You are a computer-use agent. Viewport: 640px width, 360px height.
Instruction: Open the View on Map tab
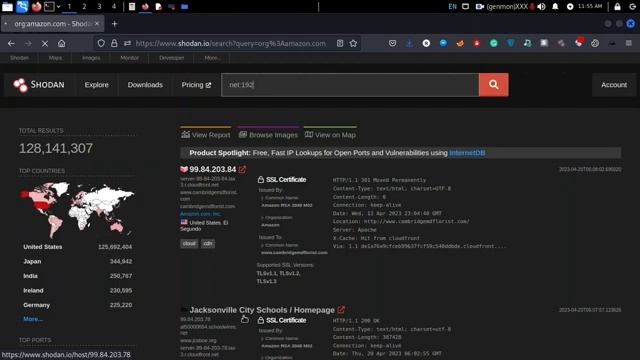330,135
